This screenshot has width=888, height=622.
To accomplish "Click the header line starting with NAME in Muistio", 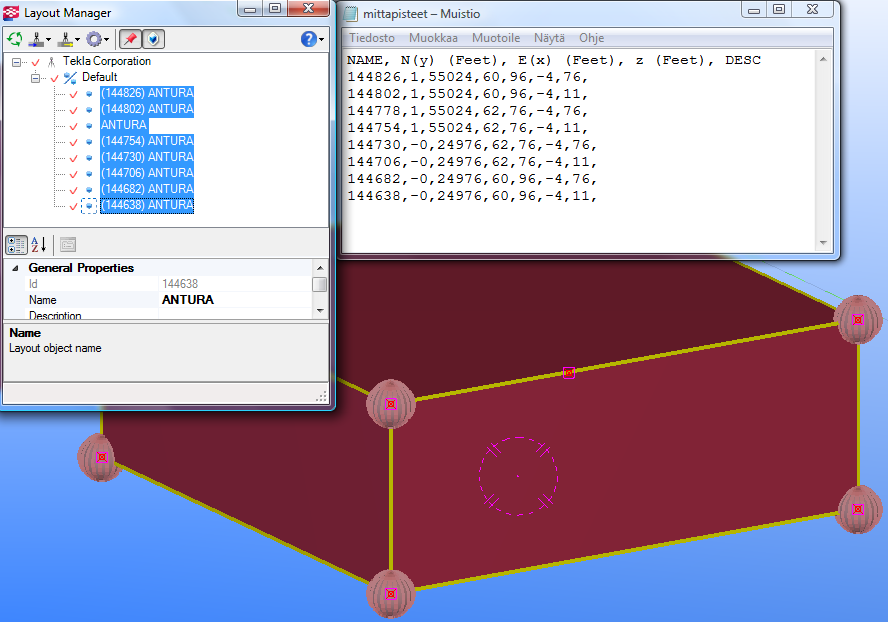I will [x=554, y=60].
